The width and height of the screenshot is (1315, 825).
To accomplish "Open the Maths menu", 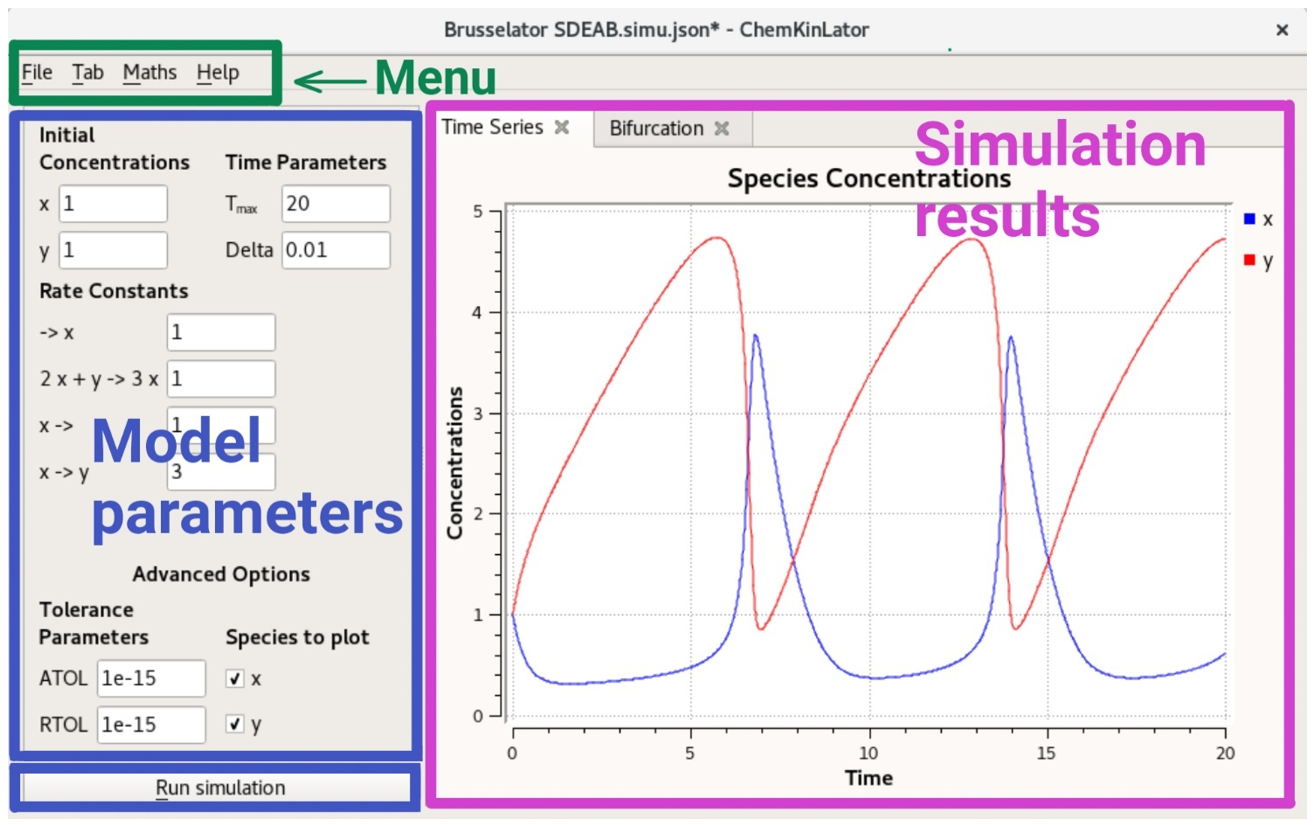I will 148,72.
